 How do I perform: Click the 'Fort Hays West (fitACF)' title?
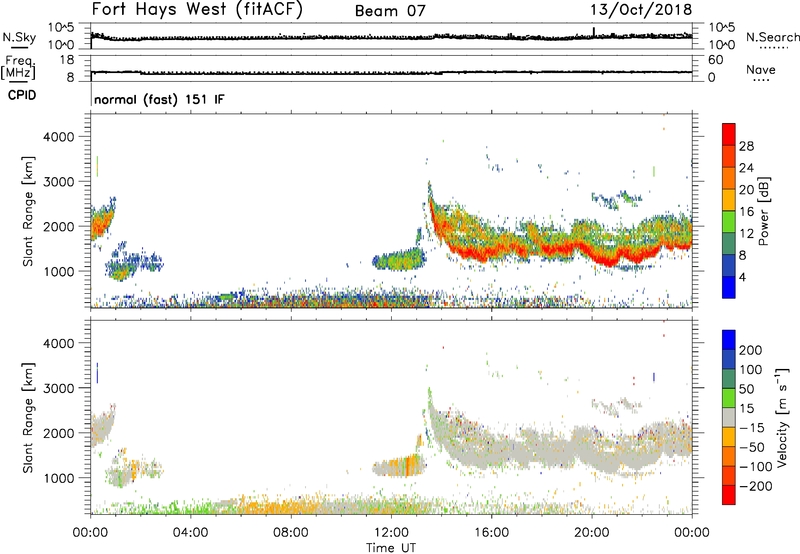click(x=196, y=10)
